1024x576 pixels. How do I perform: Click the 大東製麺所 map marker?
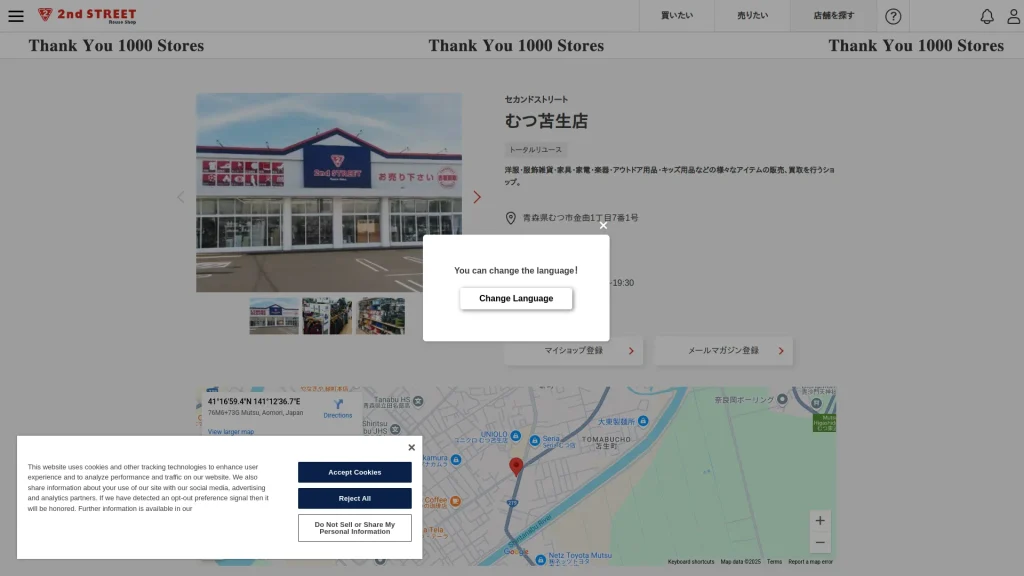(x=643, y=421)
